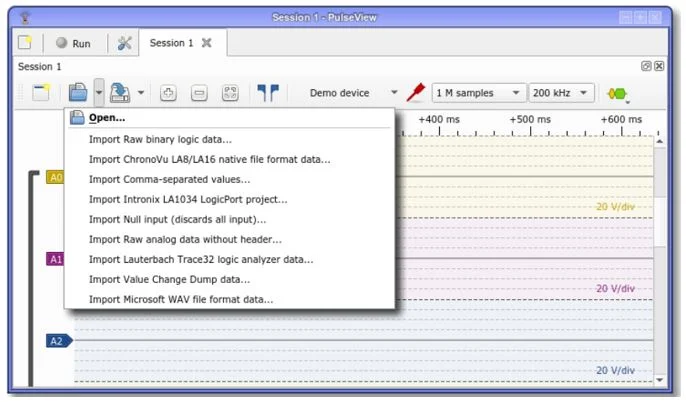
Task: Select Import Comma-separated values menu entry
Action: 169,179
